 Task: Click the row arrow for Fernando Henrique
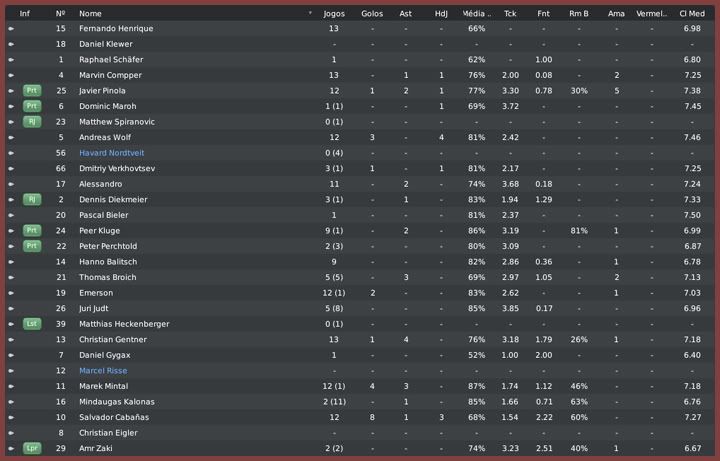tap(11, 29)
